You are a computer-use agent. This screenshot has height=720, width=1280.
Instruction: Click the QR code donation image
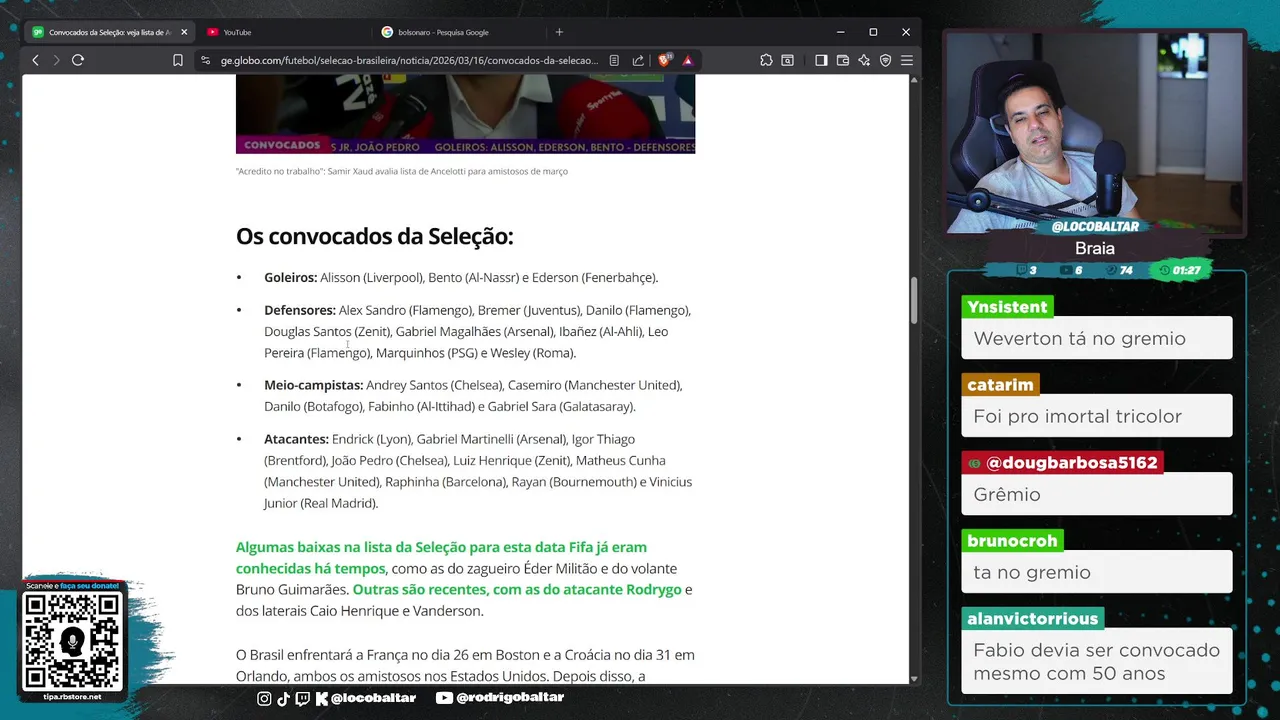tap(73, 641)
